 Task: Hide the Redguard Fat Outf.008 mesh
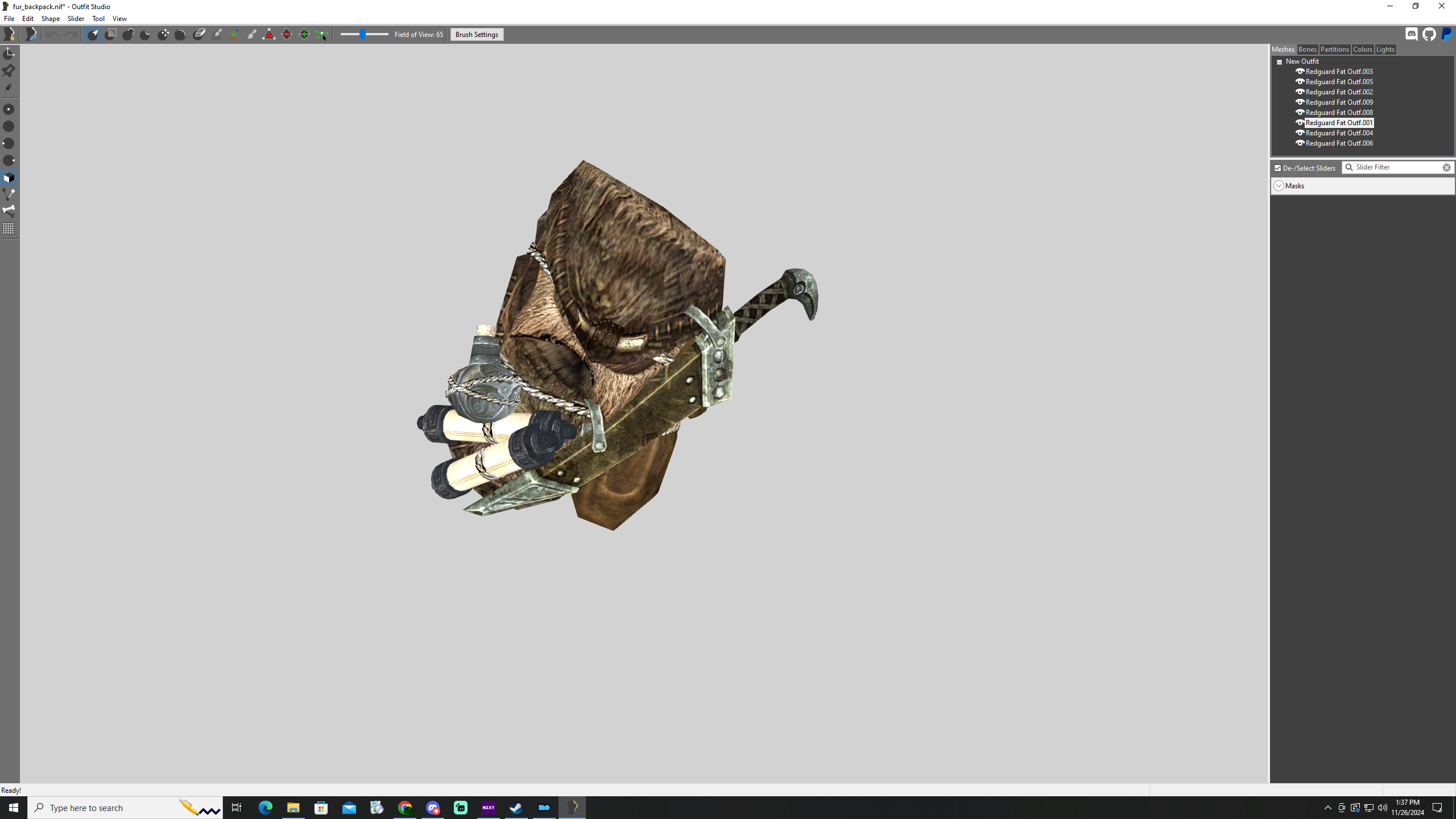click(x=1300, y=112)
